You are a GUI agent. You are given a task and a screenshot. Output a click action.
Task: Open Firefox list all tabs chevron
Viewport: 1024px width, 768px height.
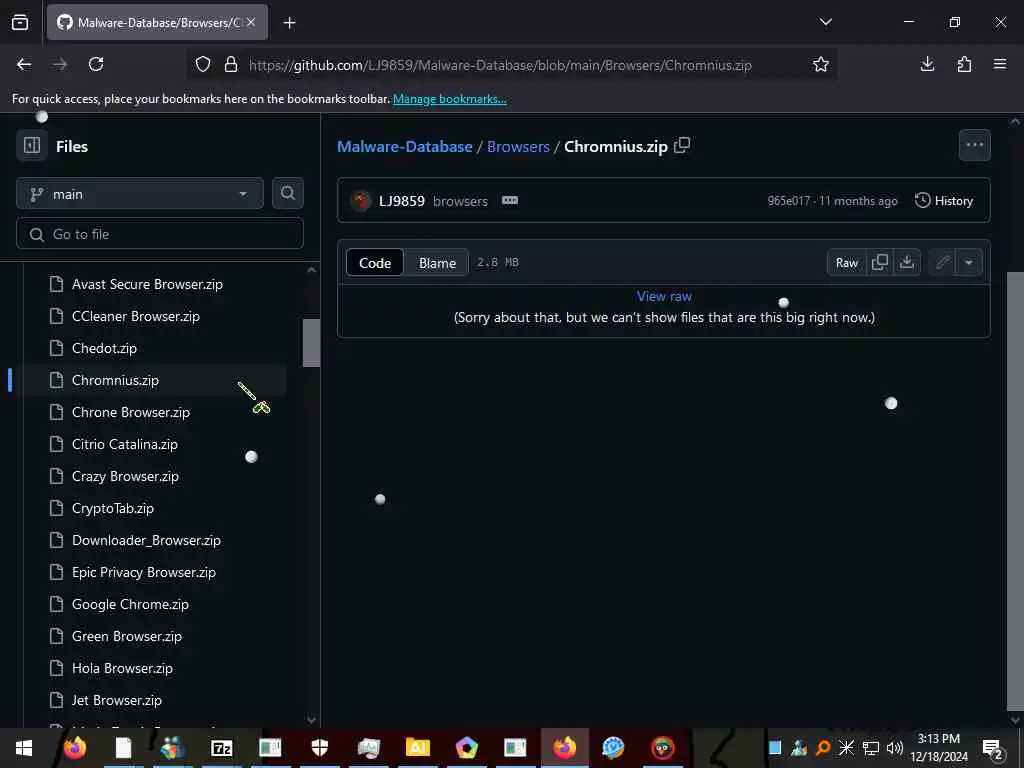tap(825, 22)
